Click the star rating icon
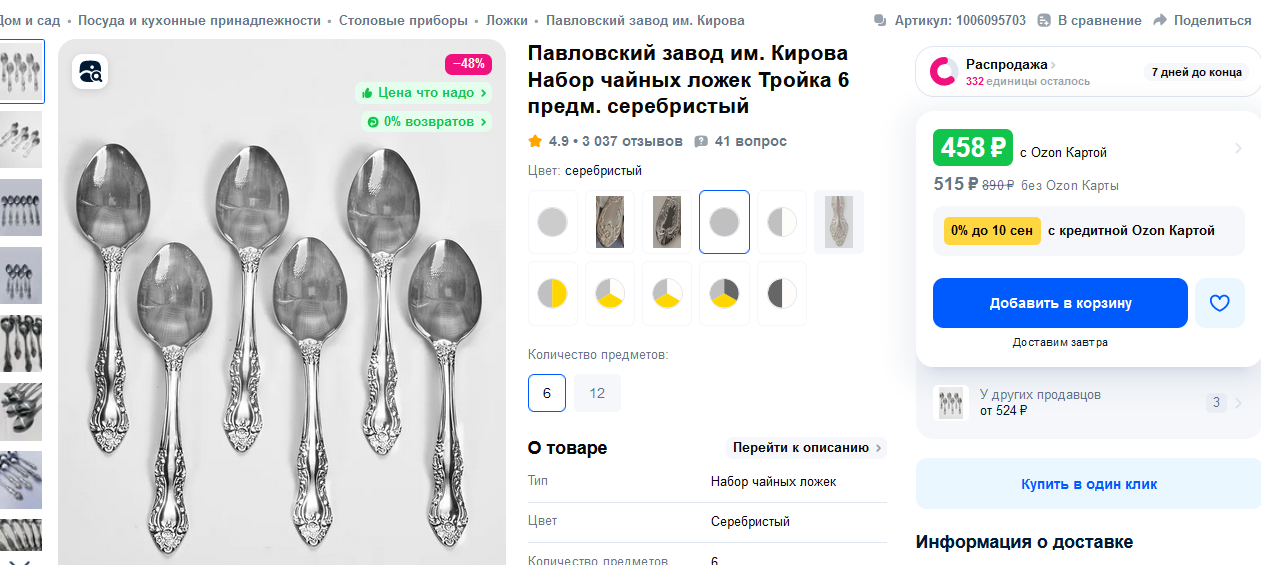The height and width of the screenshot is (565, 1261). pos(535,141)
